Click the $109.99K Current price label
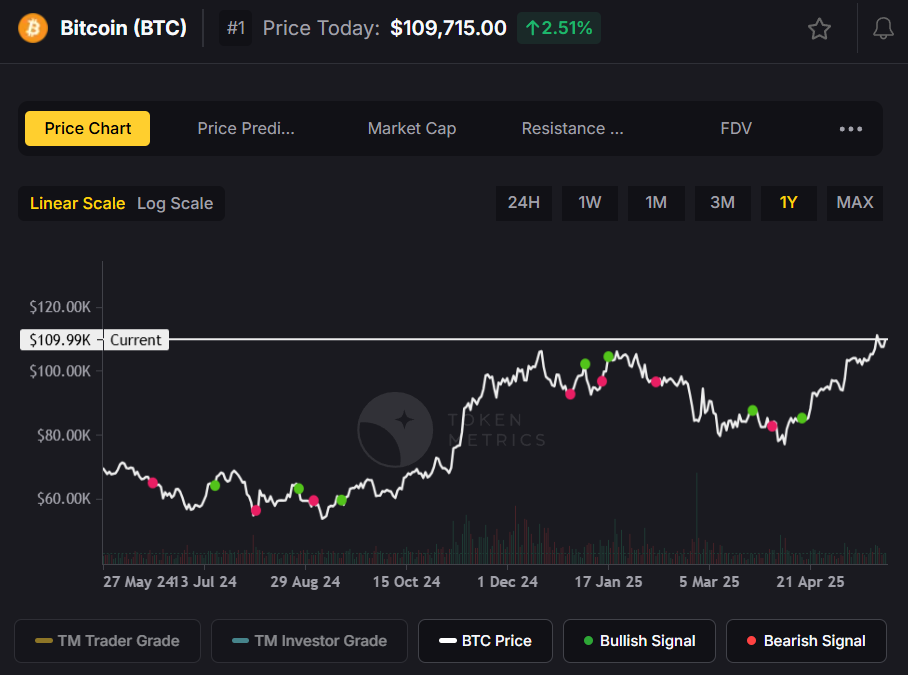The image size is (908, 675). [94, 340]
